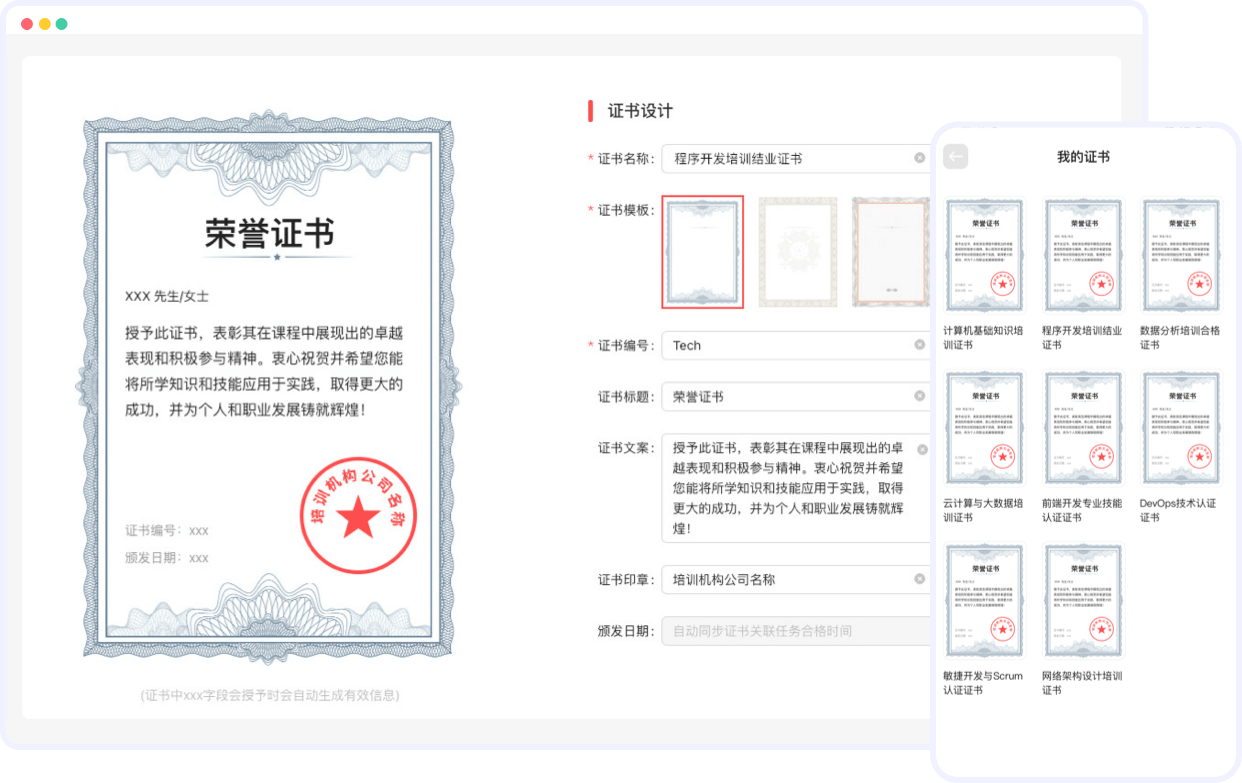Viewport: 1242px width, 783px height.
Task: Select the beige ornamental certificate template
Action: click(x=796, y=251)
